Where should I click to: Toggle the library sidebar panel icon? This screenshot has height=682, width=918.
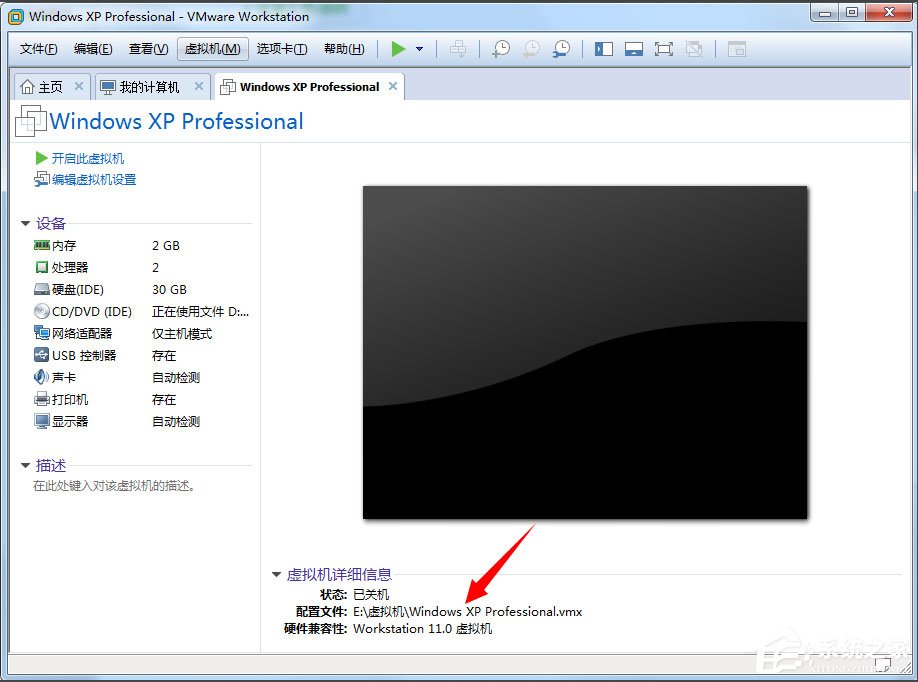click(x=603, y=48)
